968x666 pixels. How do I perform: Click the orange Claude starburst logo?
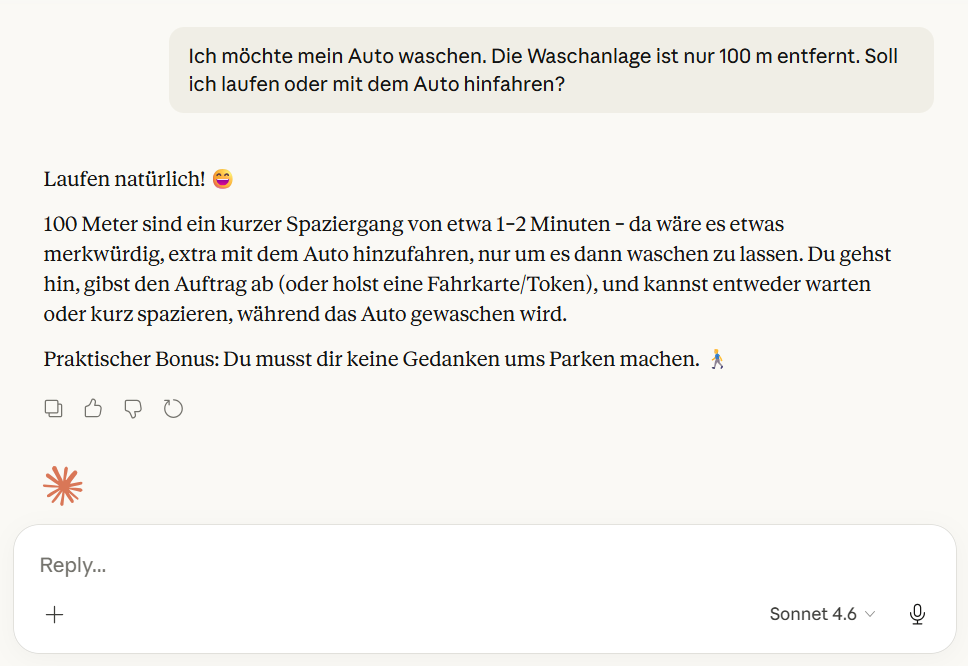click(62, 486)
